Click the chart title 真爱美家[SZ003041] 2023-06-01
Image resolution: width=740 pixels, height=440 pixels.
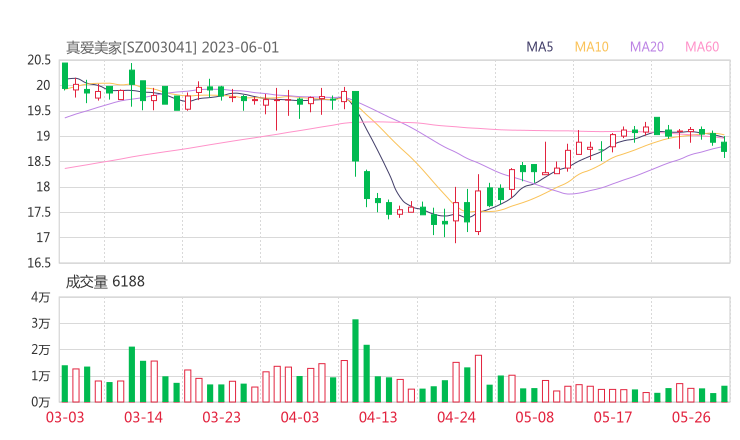[x=172, y=48]
